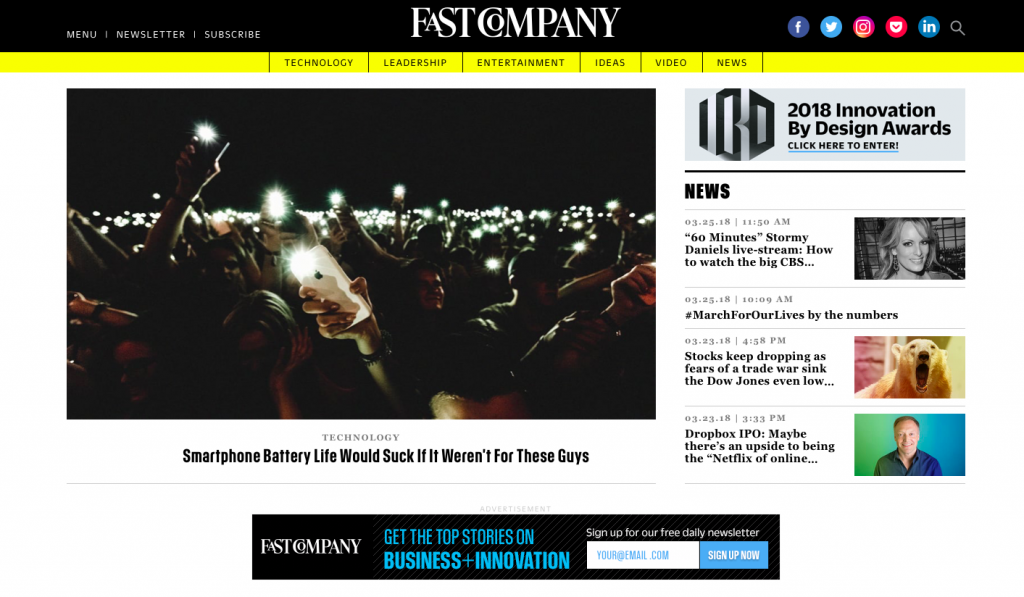
Task: Open the LinkedIn icon in header
Action: point(929,27)
